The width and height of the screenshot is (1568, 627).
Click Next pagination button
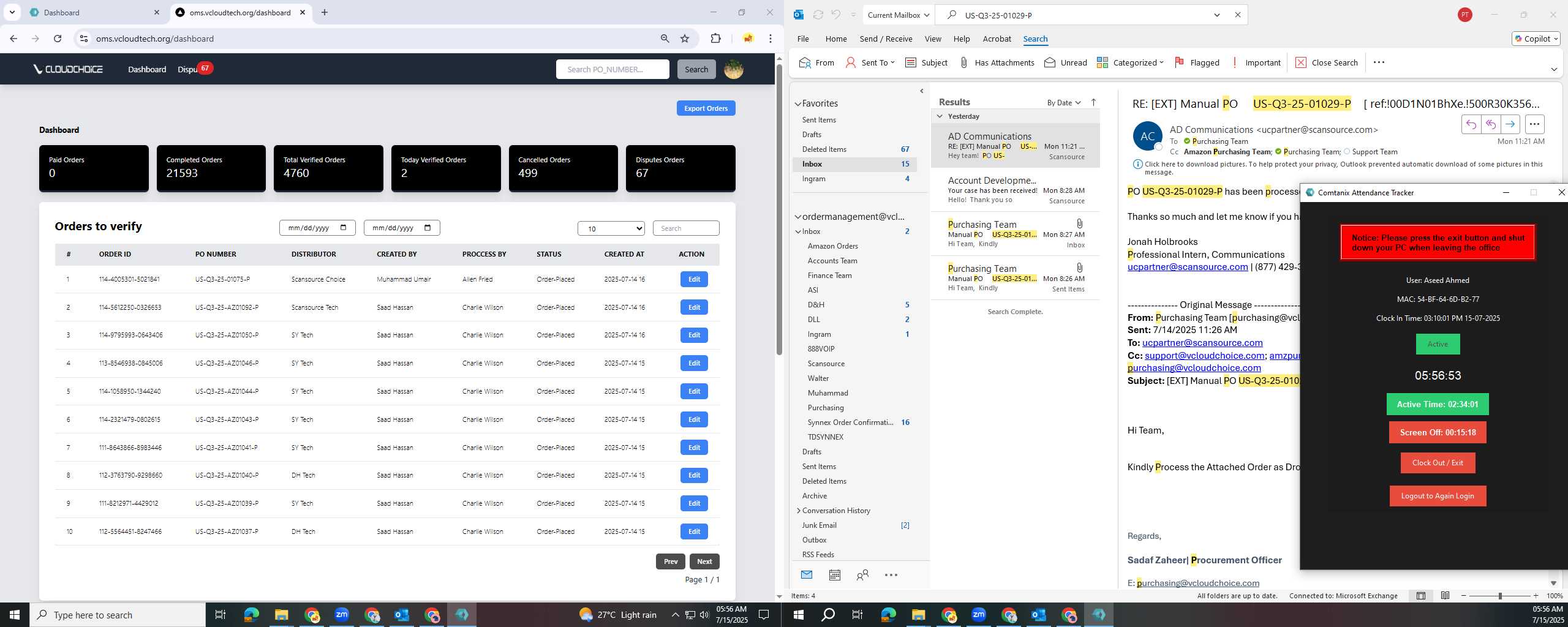click(704, 561)
